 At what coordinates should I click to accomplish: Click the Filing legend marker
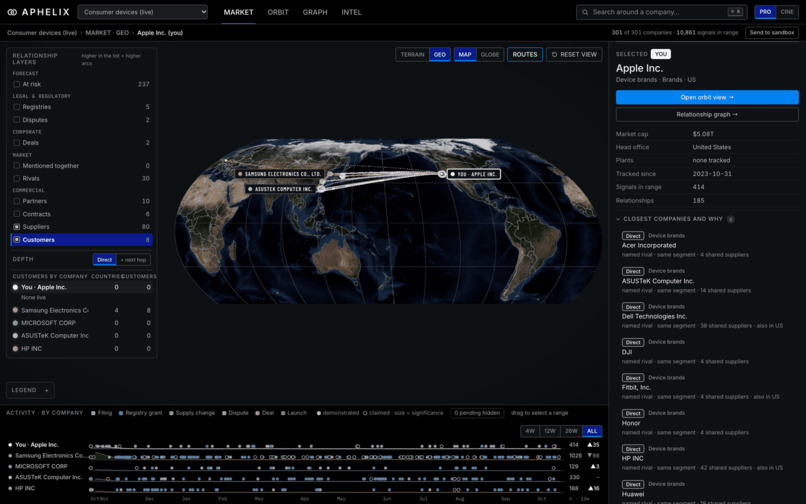pyautogui.click(x=93, y=413)
